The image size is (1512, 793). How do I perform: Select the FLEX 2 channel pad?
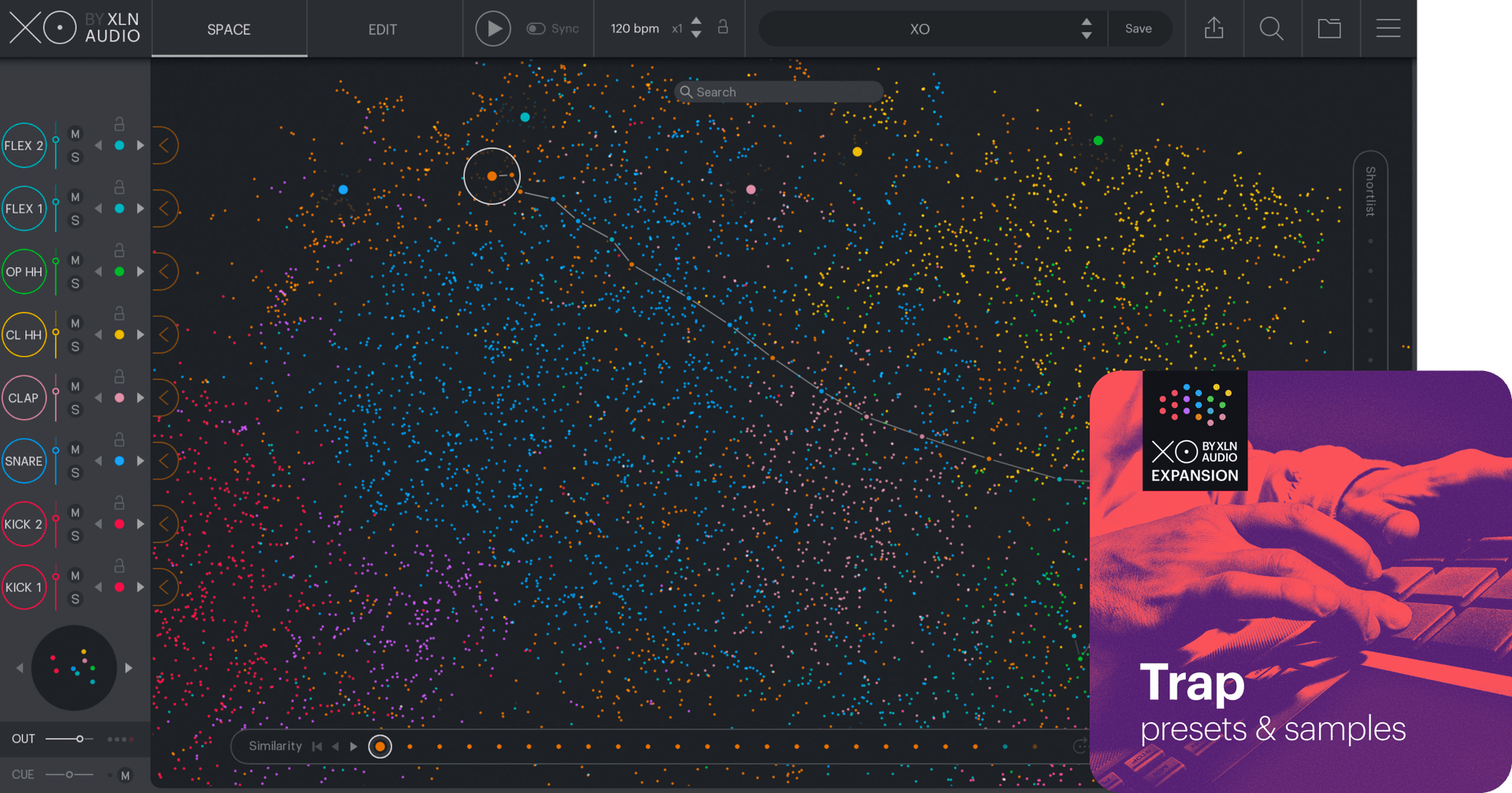pos(24,146)
